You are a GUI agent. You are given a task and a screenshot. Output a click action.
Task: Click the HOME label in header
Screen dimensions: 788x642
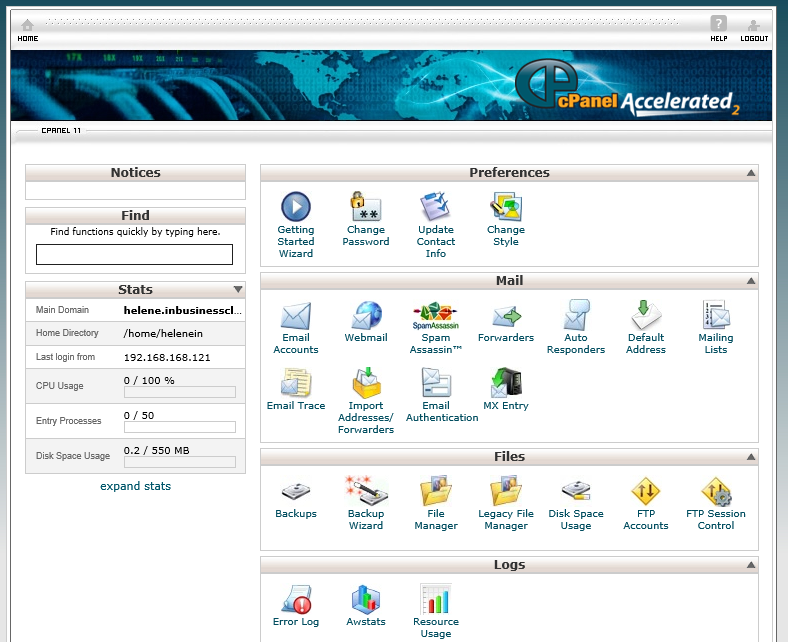(28, 38)
